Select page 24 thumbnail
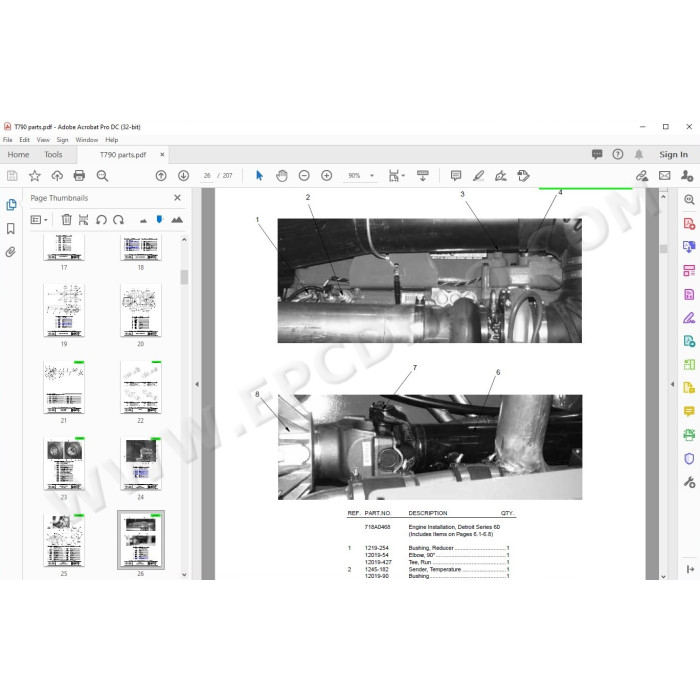 (141, 463)
